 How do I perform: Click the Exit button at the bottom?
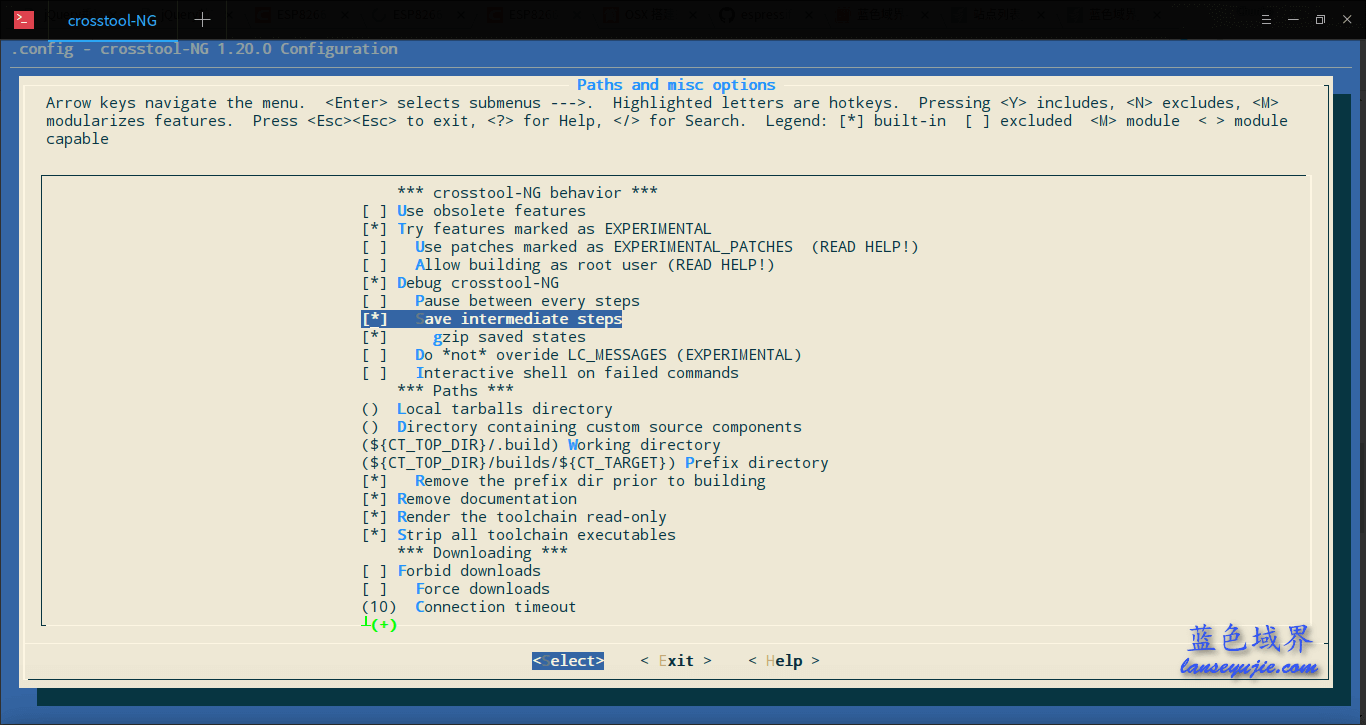coord(676,661)
